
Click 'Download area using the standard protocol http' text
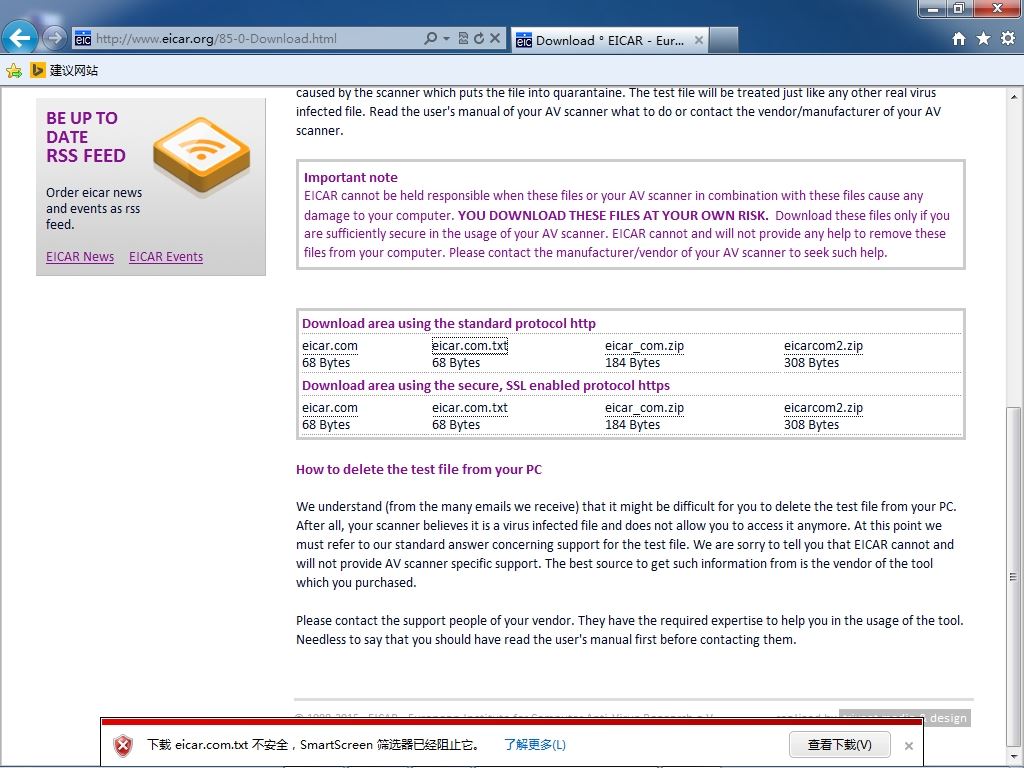pos(449,323)
